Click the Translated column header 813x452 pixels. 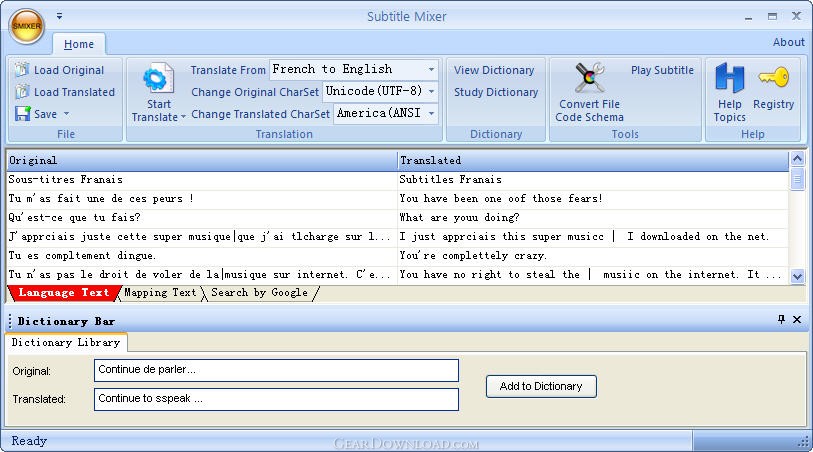pyautogui.click(x=593, y=161)
